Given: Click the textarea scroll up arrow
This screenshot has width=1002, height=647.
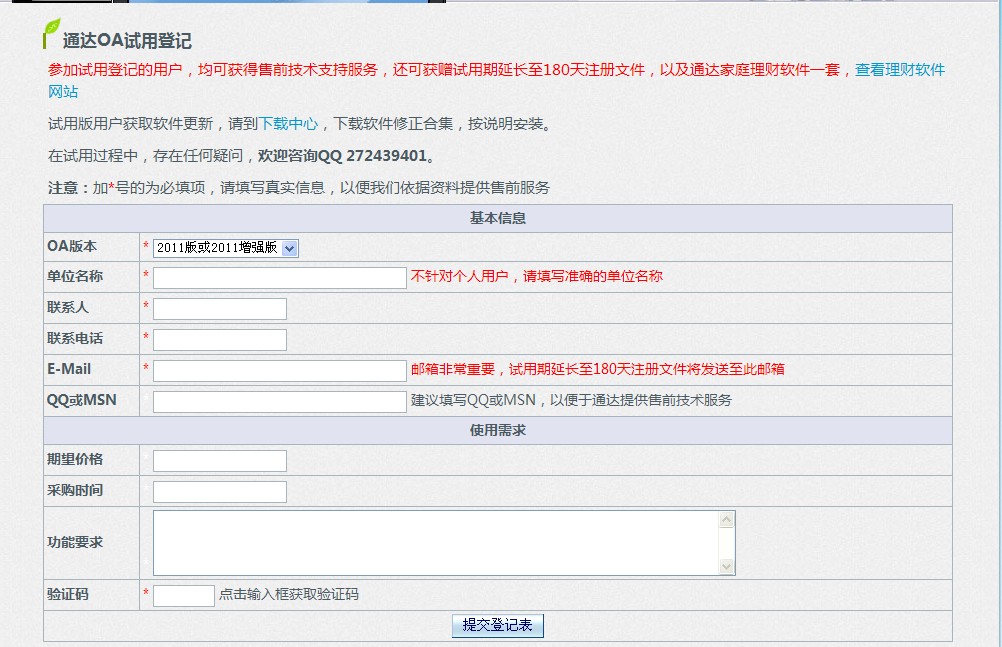Looking at the screenshot, I should coord(727,520).
